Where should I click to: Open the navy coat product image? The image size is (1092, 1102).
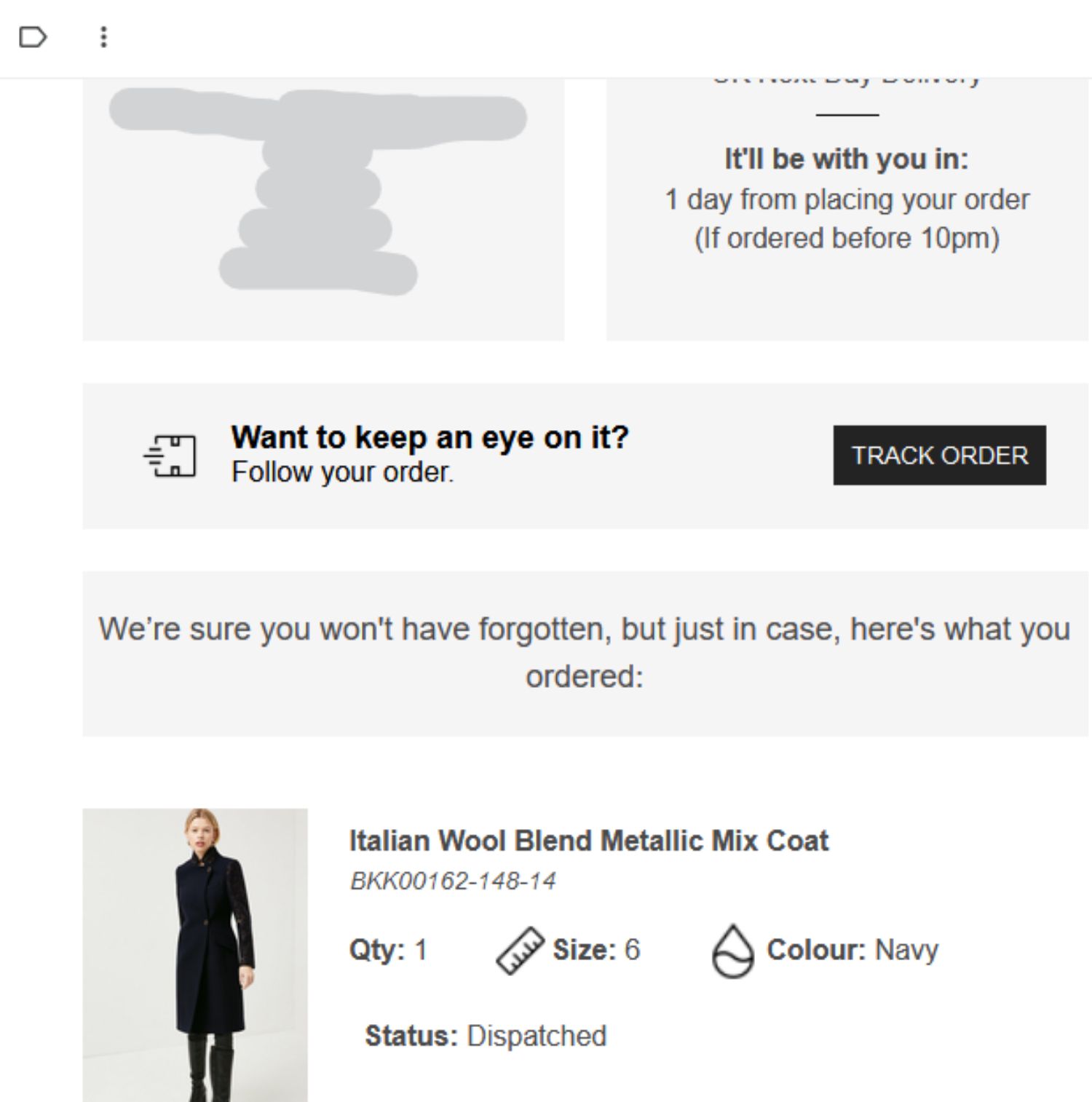195,954
